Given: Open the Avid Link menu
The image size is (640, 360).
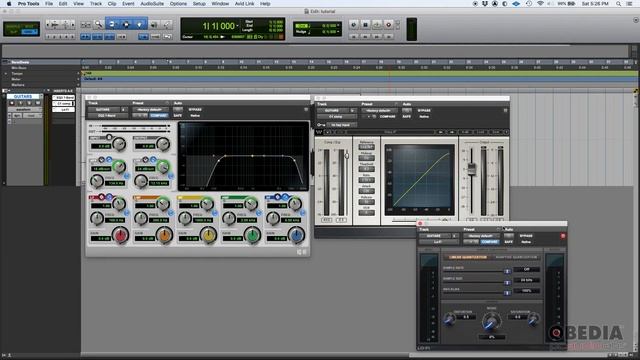Looking at the screenshot, I should click(x=244, y=4).
